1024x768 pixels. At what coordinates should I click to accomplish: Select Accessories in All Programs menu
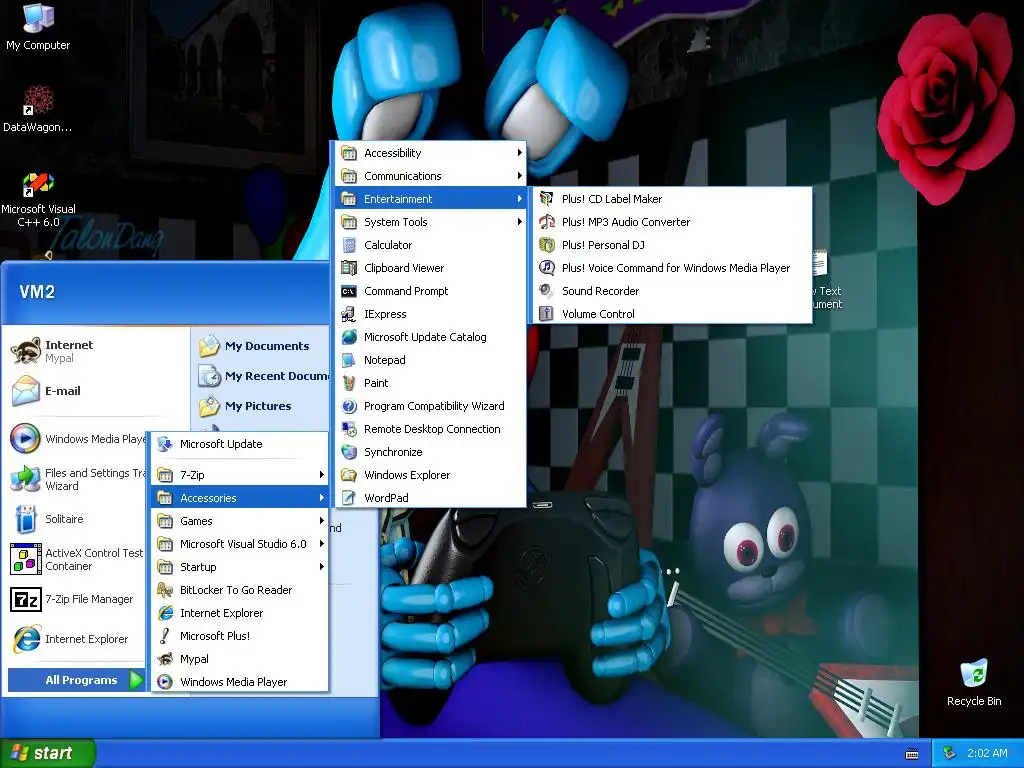(x=240, y=498)
